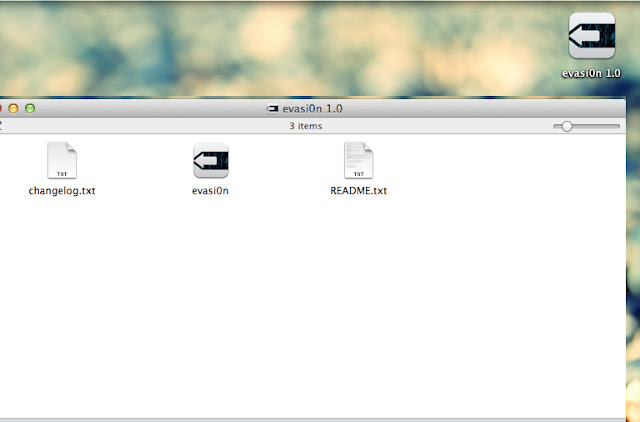Click the icon size slider knob
The height and width of the screenshot is (422, 640).
click(x=567, y=127)
